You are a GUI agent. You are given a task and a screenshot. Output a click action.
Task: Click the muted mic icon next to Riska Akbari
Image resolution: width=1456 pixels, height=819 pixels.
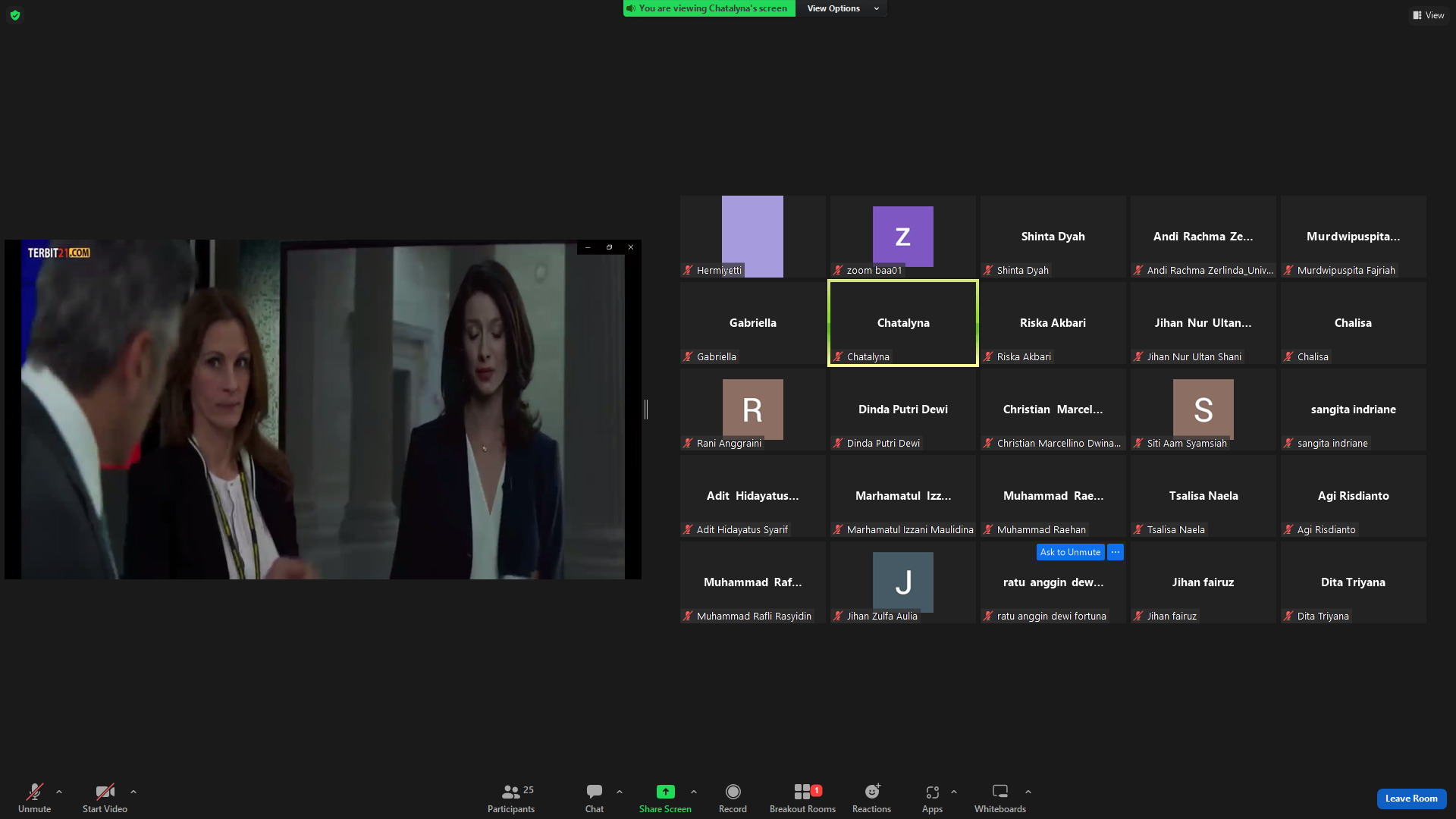coord(988,356)
